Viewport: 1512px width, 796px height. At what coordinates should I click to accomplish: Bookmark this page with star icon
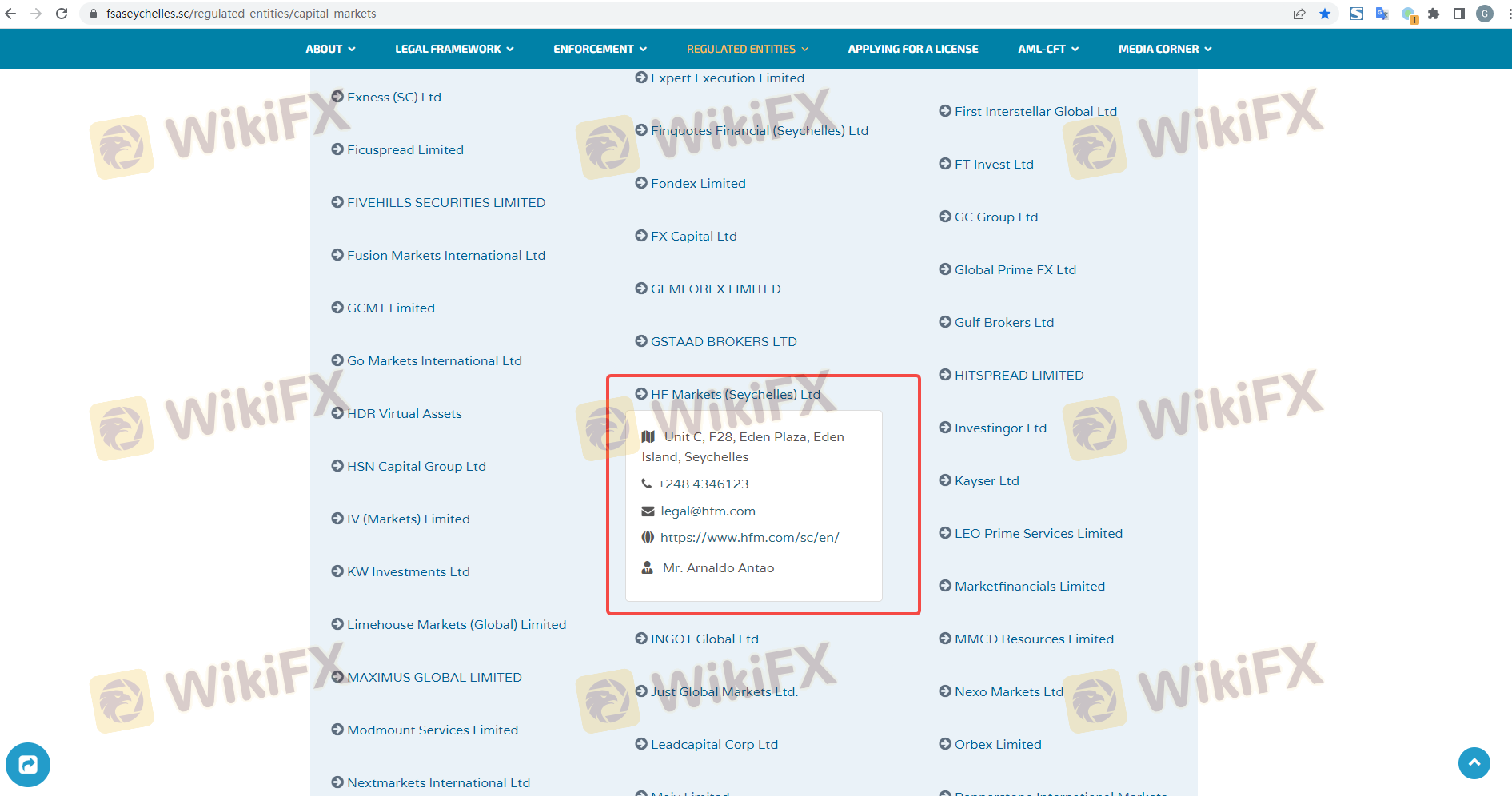tap(1325, 14)
